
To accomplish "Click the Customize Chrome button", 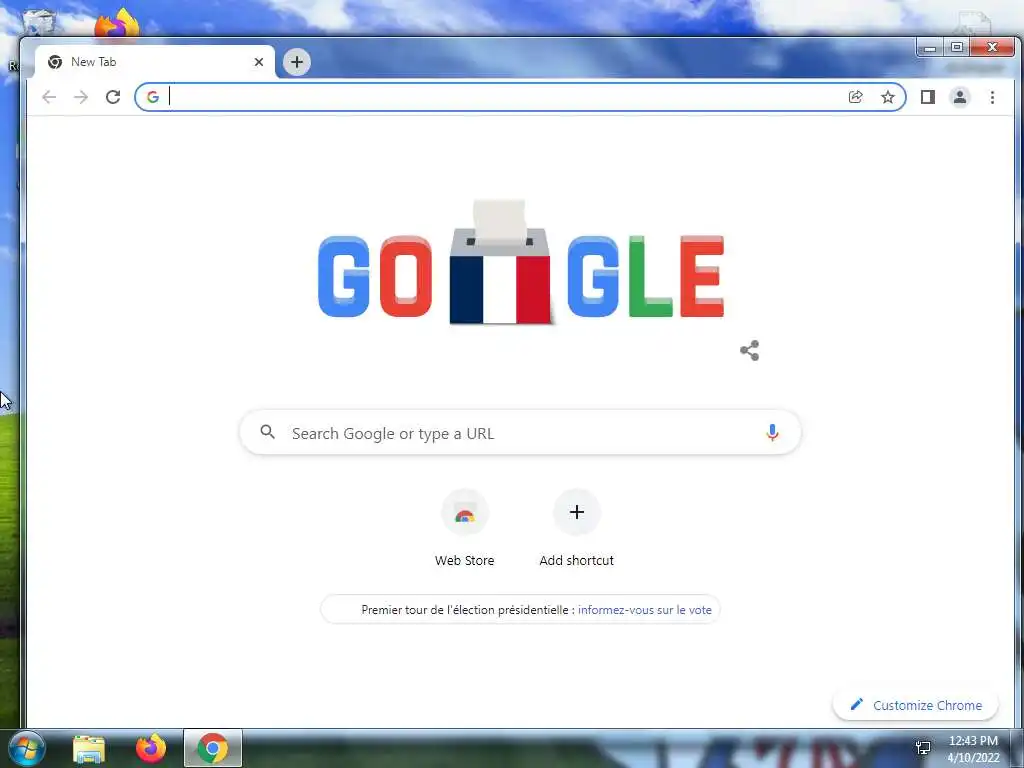I will [916, 705].
